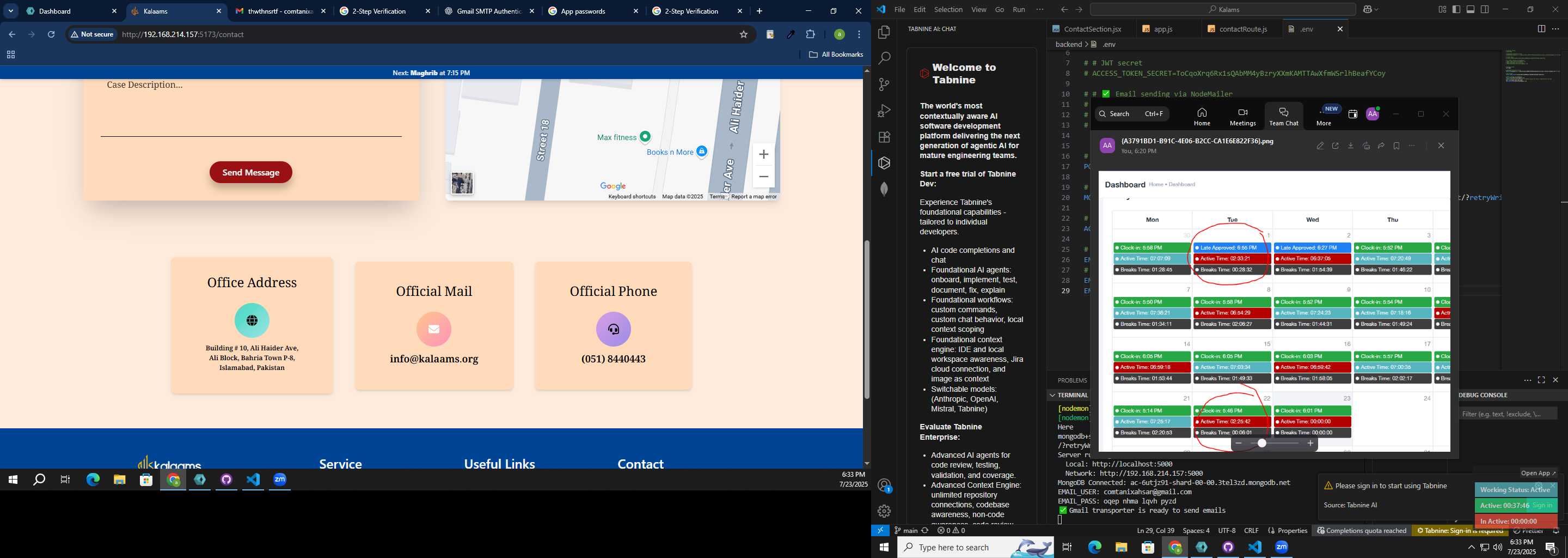Open image in external window from Zoom viewer
This screenshot has width=1568, height=558.
[1335, 146]
